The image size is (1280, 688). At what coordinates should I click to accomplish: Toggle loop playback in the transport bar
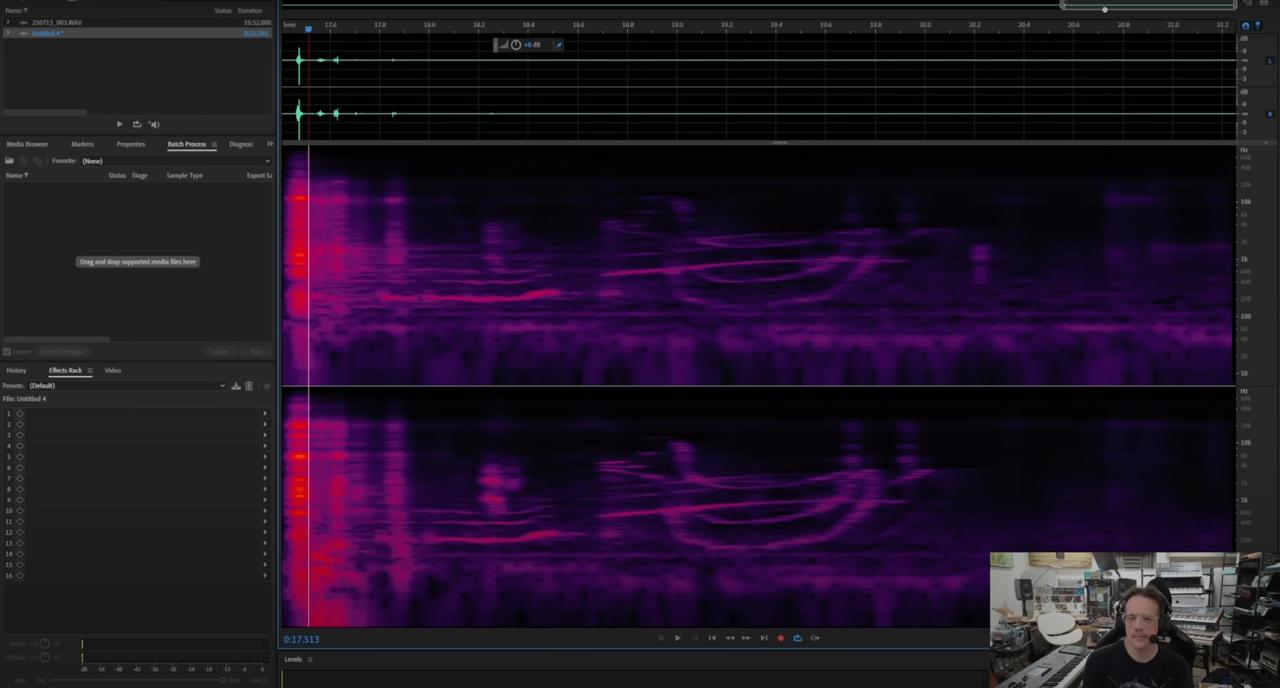[x=797, y=638]
